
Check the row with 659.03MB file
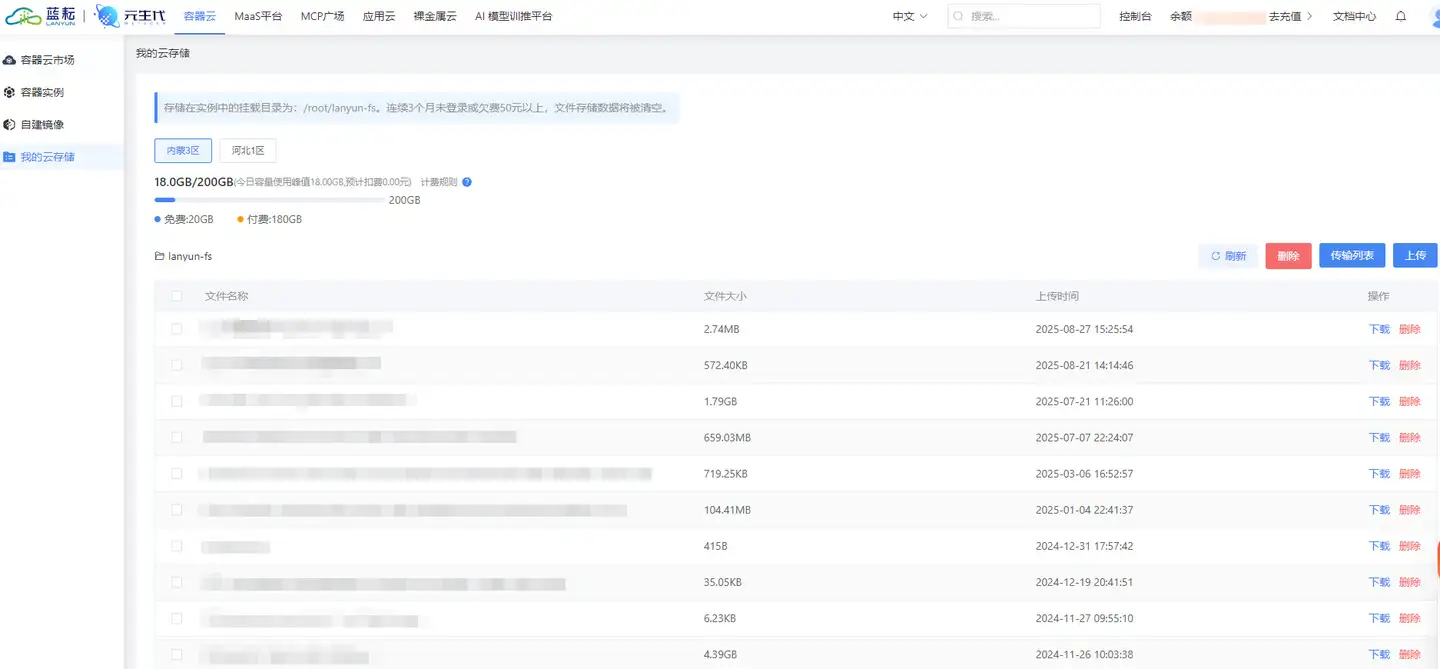[177, 437]
